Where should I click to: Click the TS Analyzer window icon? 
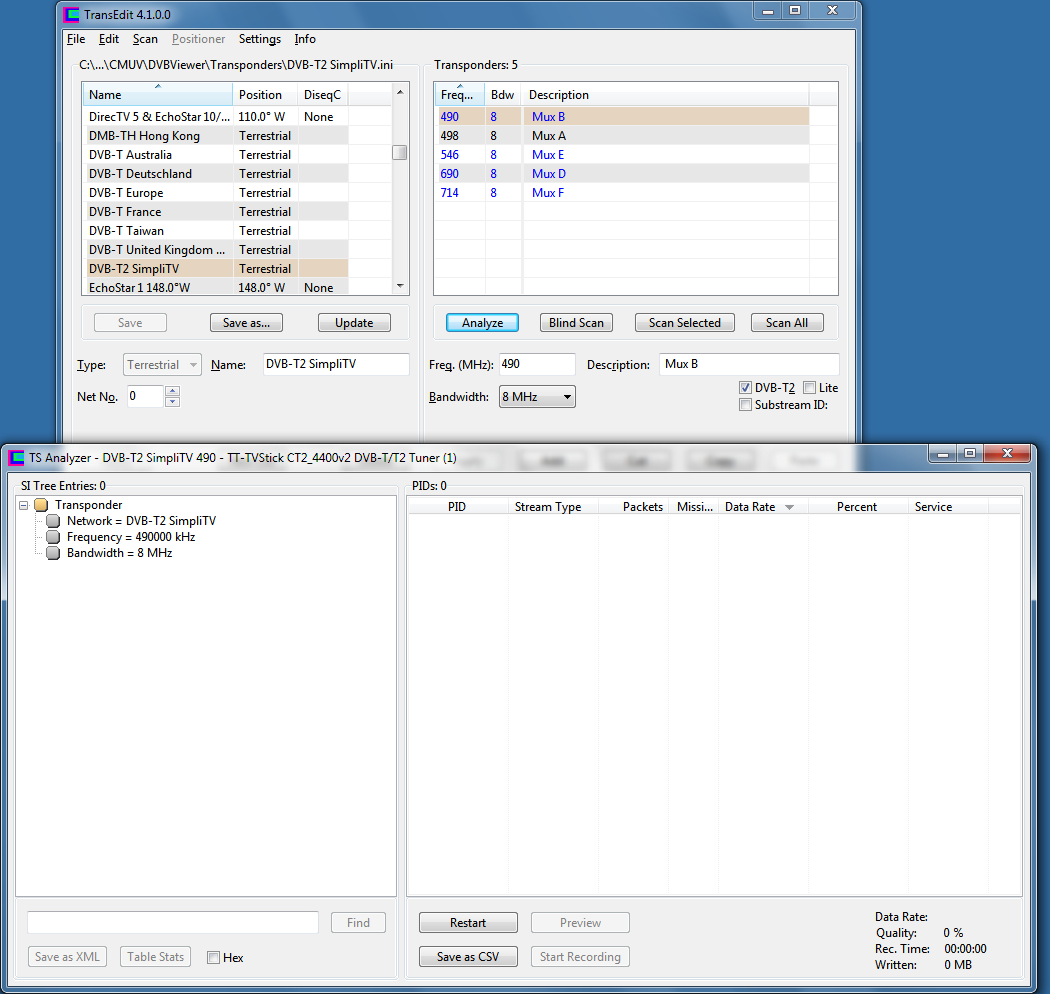point(16,458)
